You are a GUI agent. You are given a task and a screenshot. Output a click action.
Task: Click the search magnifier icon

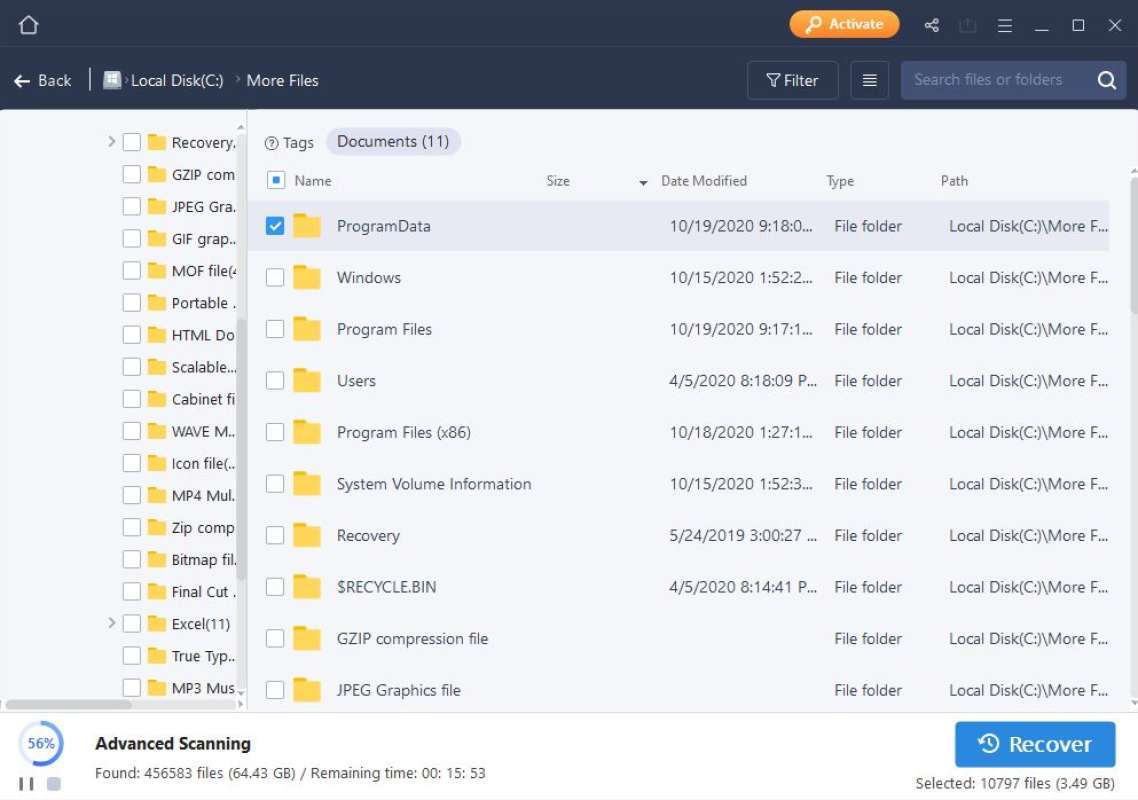click(x=1106, y=80)
